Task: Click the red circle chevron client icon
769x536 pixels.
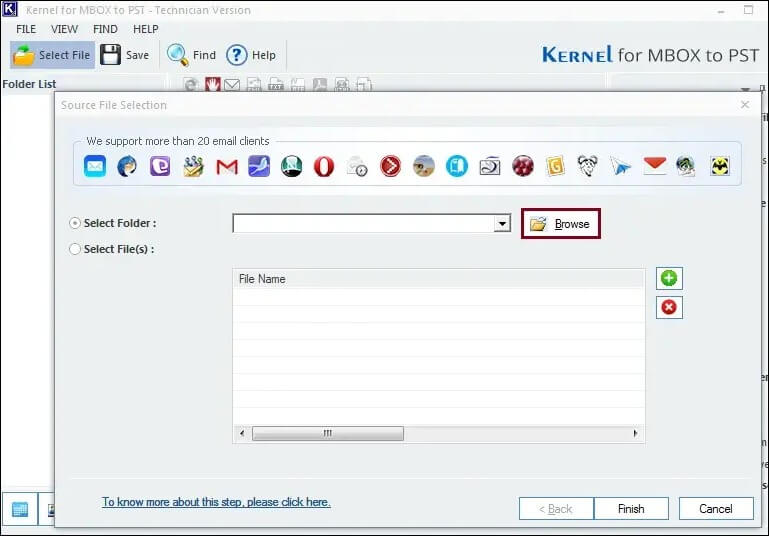Action: pos(390,166)
